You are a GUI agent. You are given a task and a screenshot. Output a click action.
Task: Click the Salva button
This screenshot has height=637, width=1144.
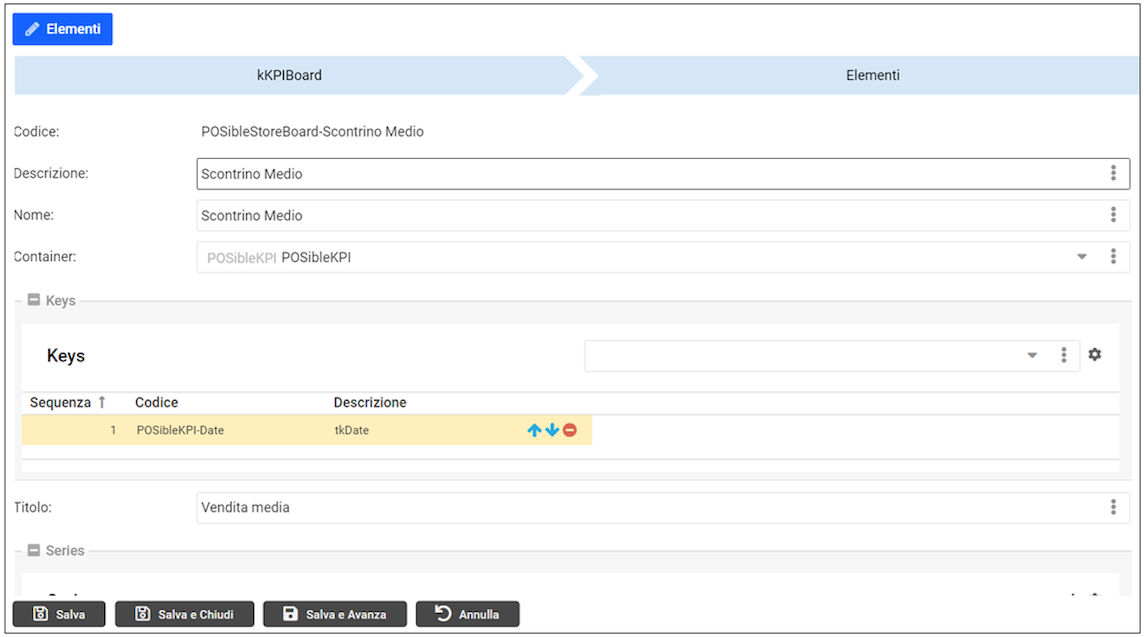pos(59,614)
